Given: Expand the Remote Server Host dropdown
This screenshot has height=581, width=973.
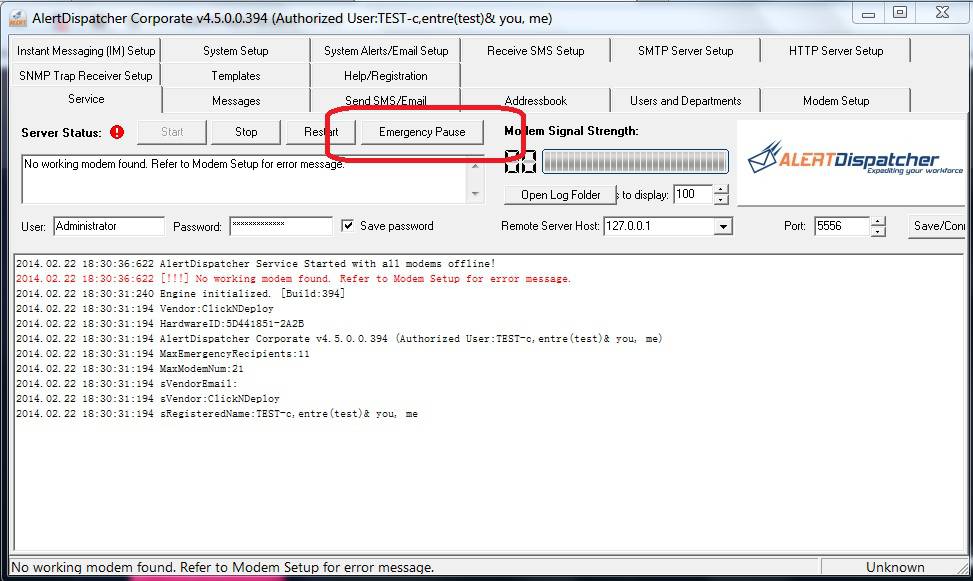Looking at the screenshot, I should [x=723, y=227].
